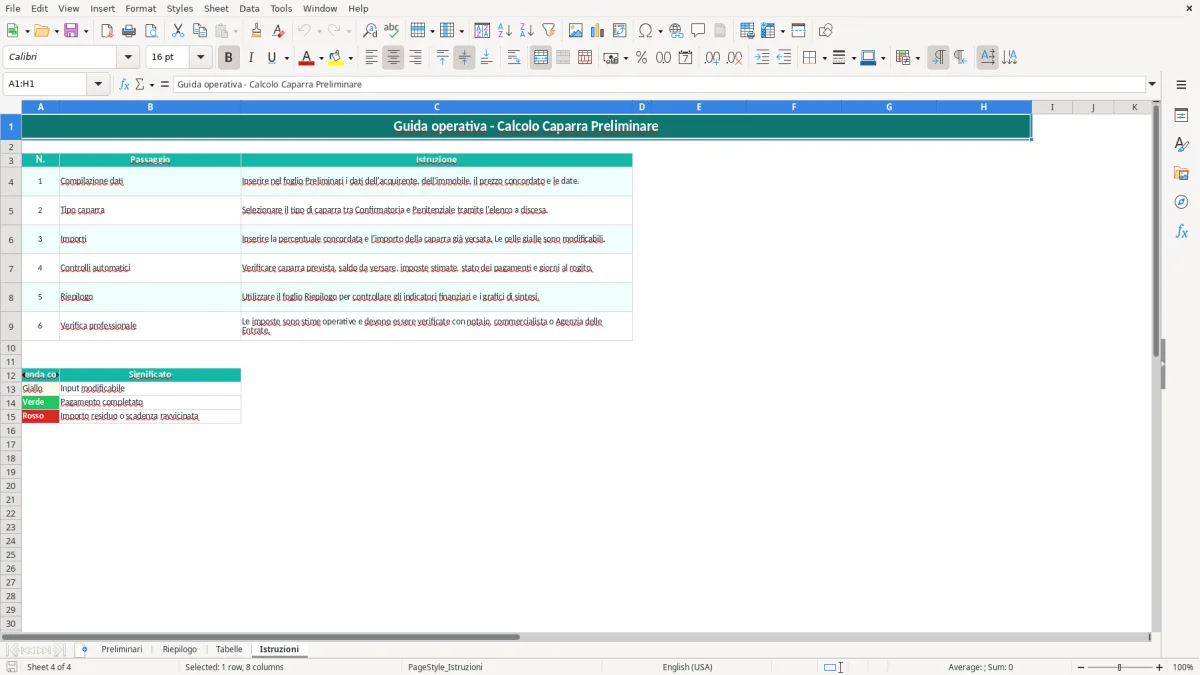Open sidebar Gallery panel icon
The width and height of the screenshot is (1200, 675).
click(1181, 174)
